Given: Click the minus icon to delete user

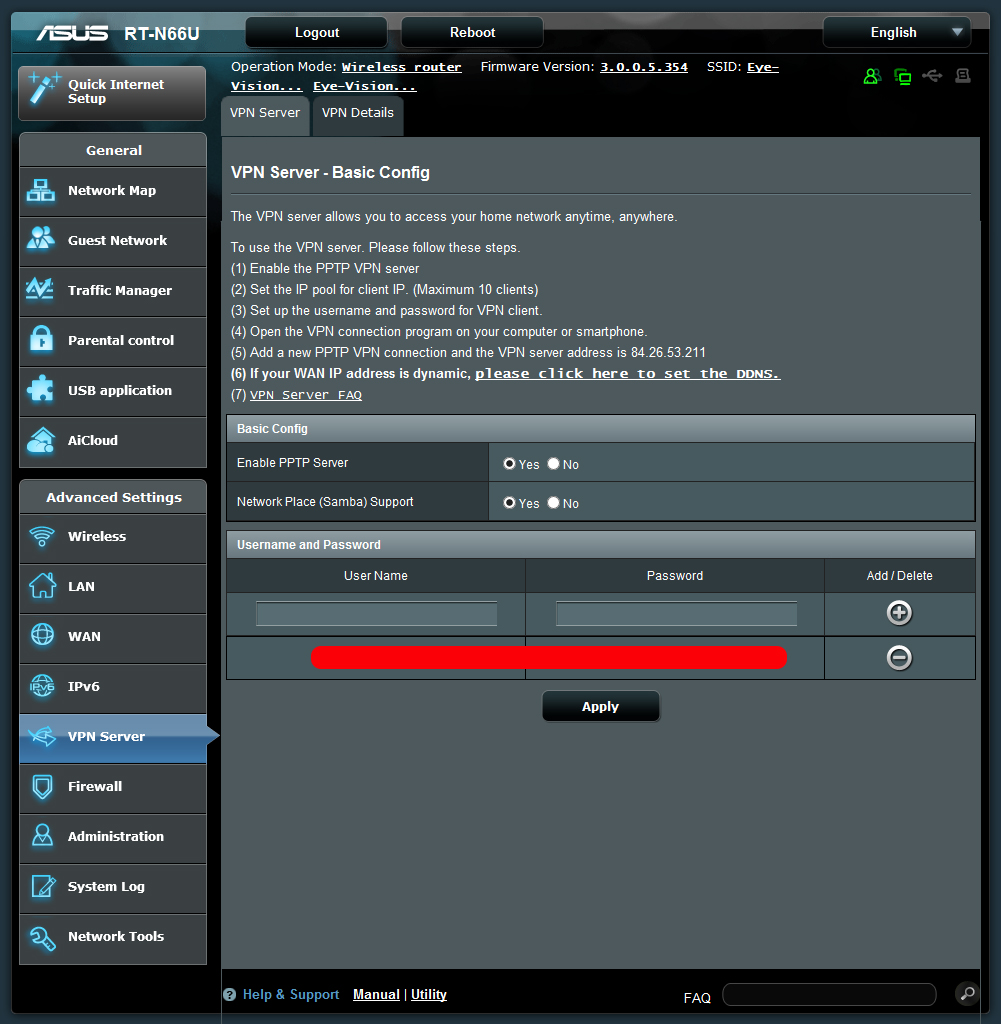Looking at the screenshot, I should pyautogui.click(x=899, y=657).
